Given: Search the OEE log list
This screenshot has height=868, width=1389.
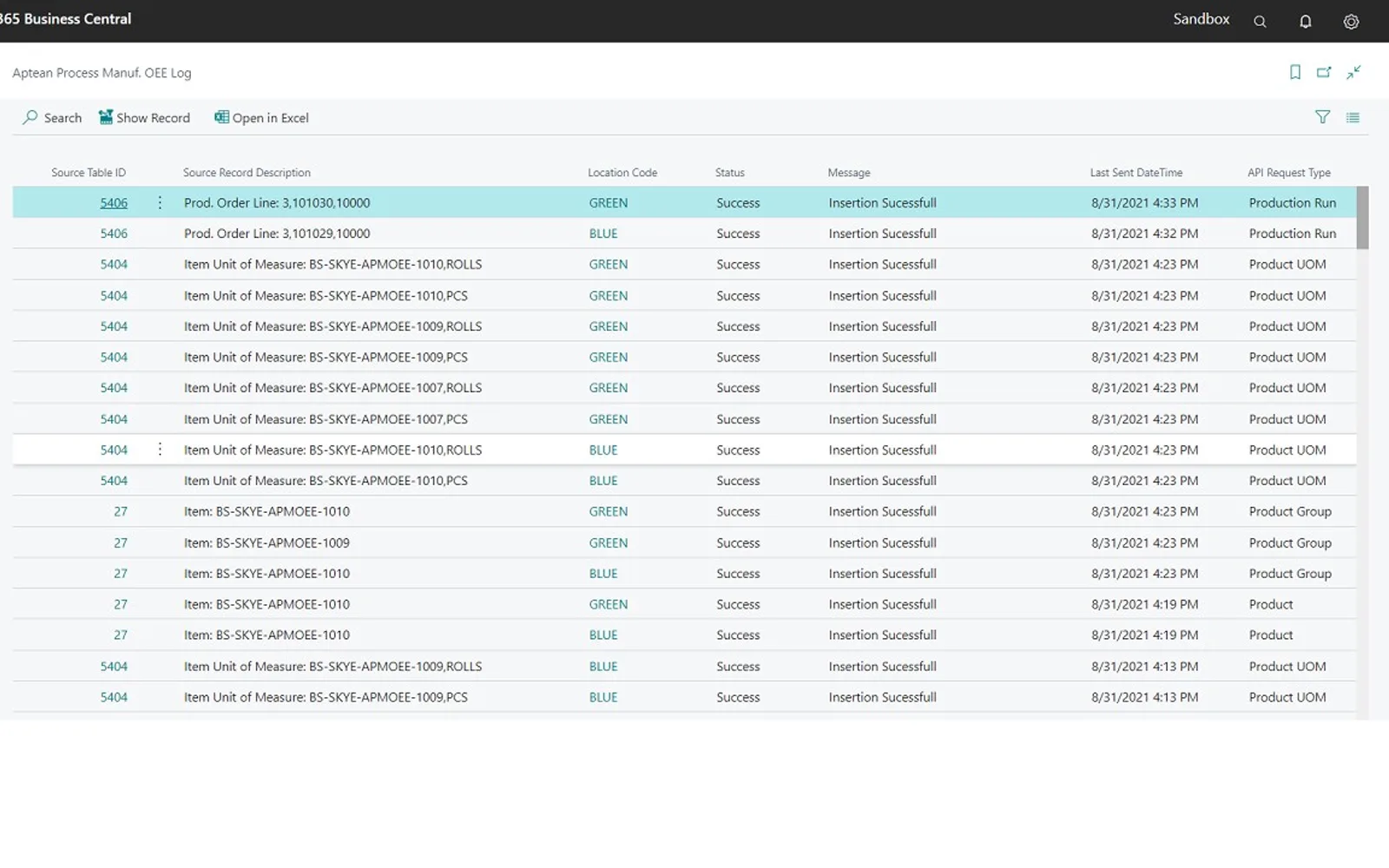Looking at the screenshot, I should point(52,117).
